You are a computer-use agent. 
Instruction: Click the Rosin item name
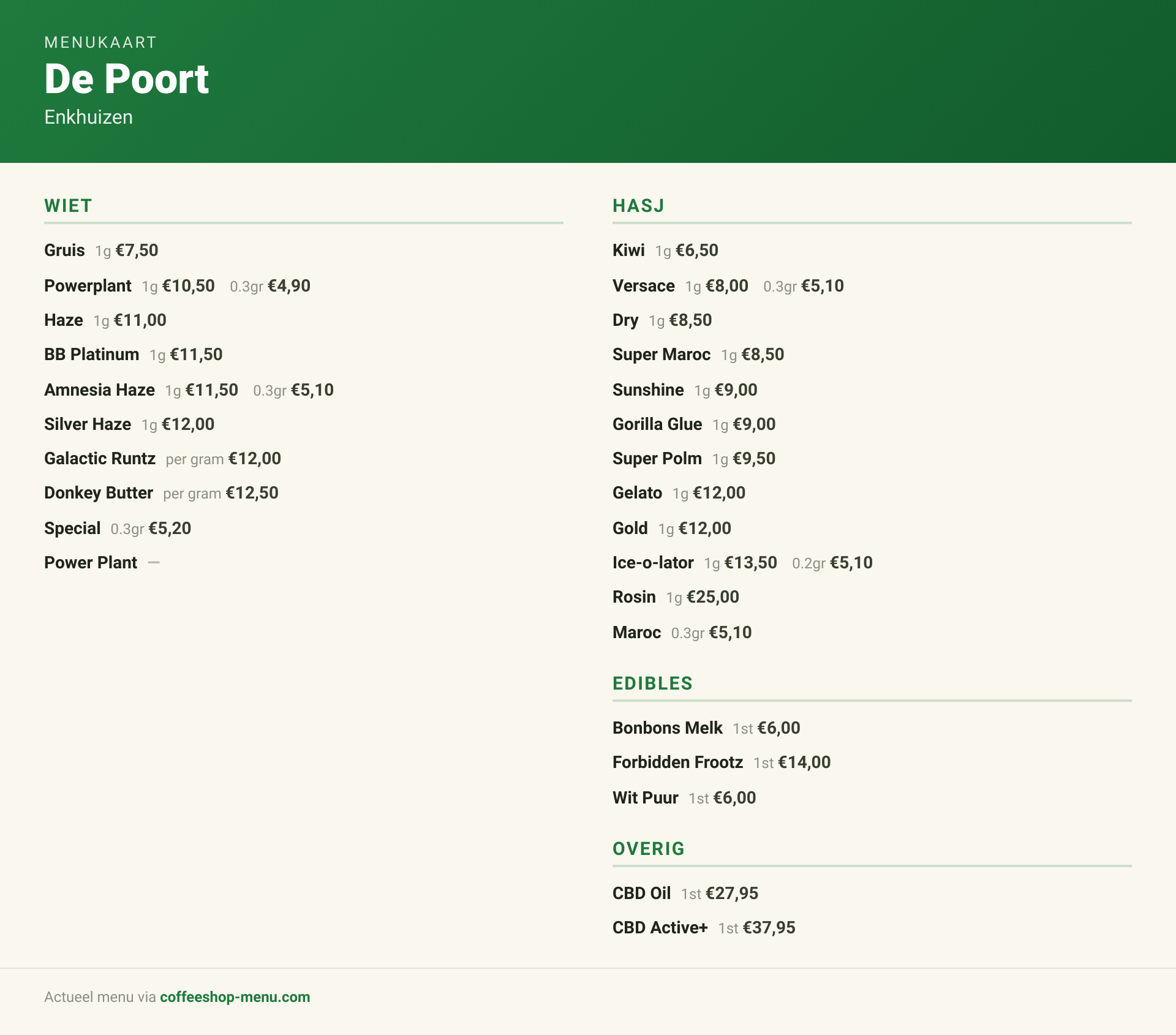pos(634,597)
